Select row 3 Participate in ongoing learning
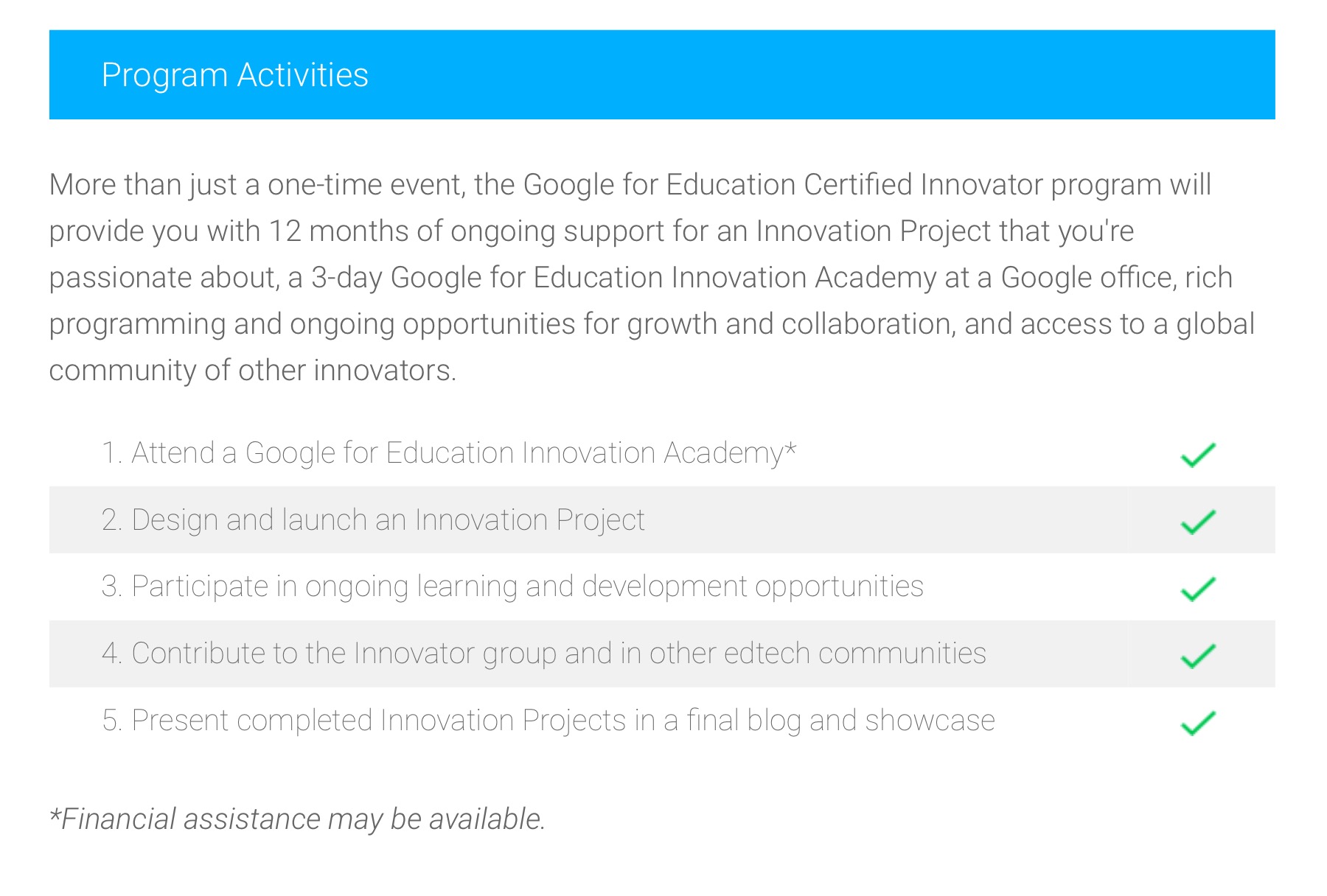Screen dimensions: 1327x896 click(x=662, y=587)
